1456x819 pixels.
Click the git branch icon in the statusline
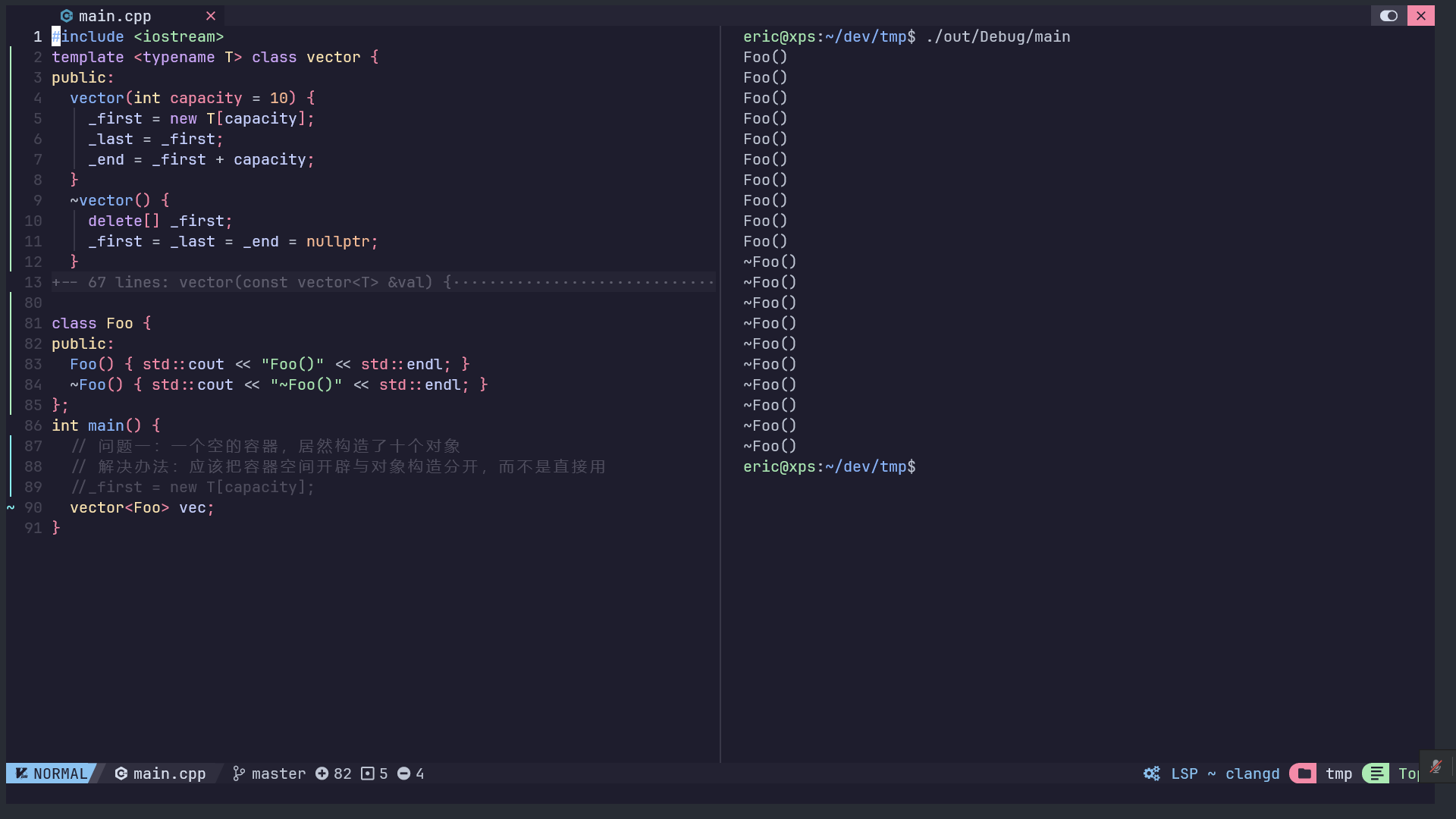pyautogui.click(x=239, y=773)
